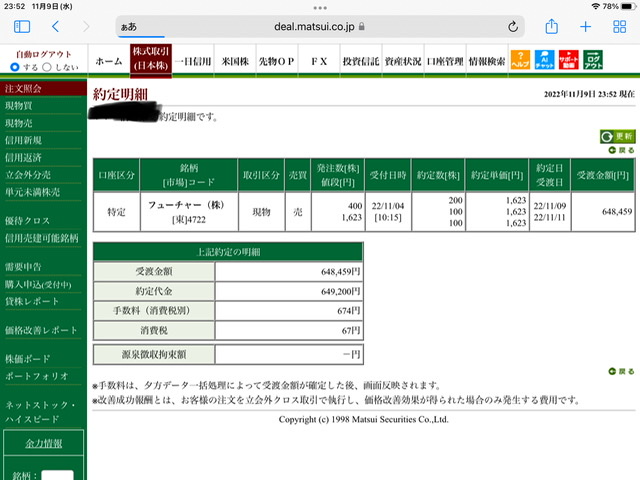Screen dimensions: 640x480
Task: Click lower 戻る link below details table
Action: click(x=622, y=371)
